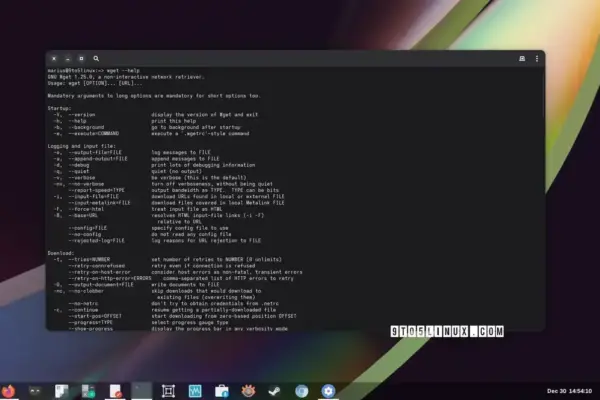600x400 pixels.
Task: Launch Firefox from the dock
Action: pos(8,391)
